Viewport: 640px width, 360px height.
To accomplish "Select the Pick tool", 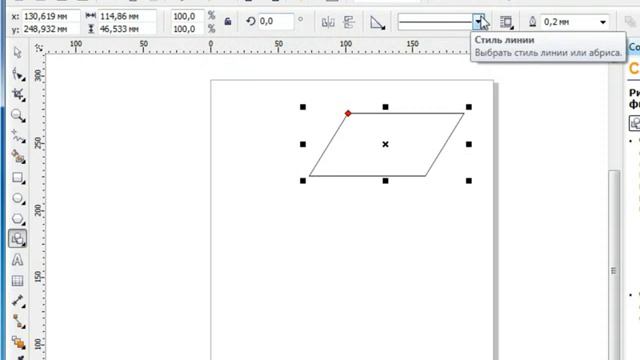I will pyautogui.click(x=17, y=53).
